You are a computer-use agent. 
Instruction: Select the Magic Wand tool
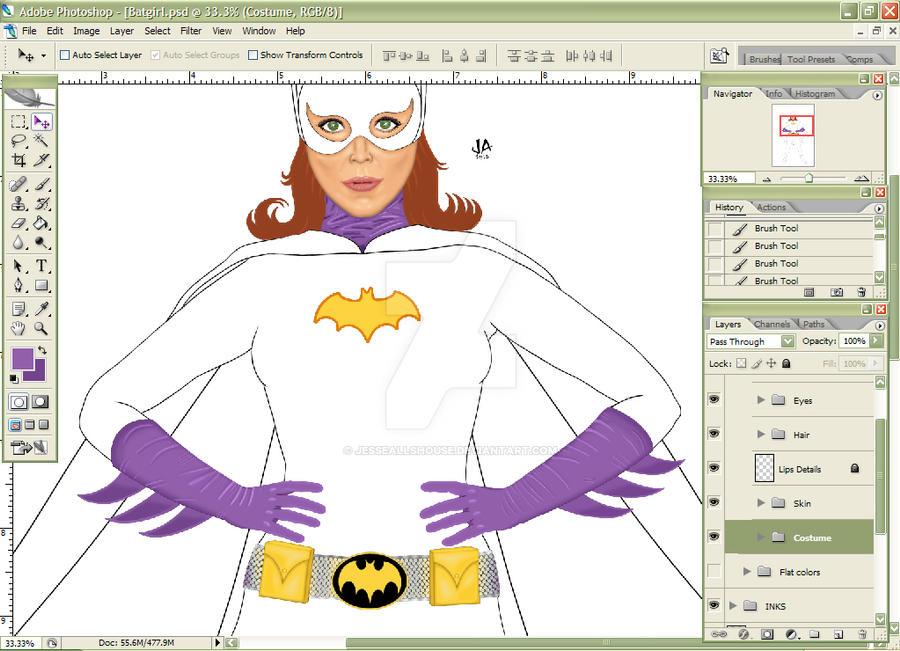pyautogui.click(x=41, y=141)
